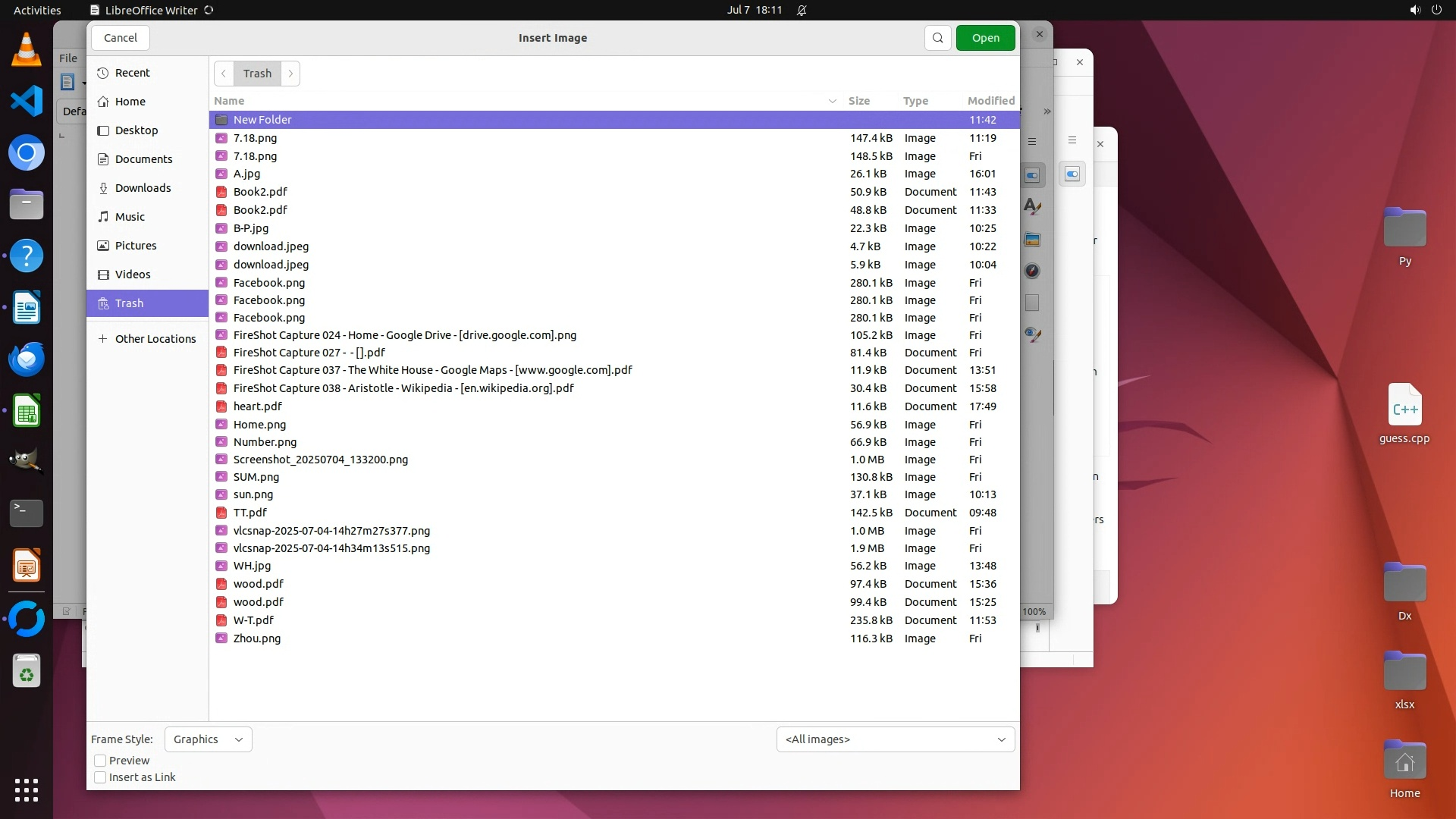Click the back arrow in the path bar
This screenshot has height=819, width=1456.
(224, 74)
